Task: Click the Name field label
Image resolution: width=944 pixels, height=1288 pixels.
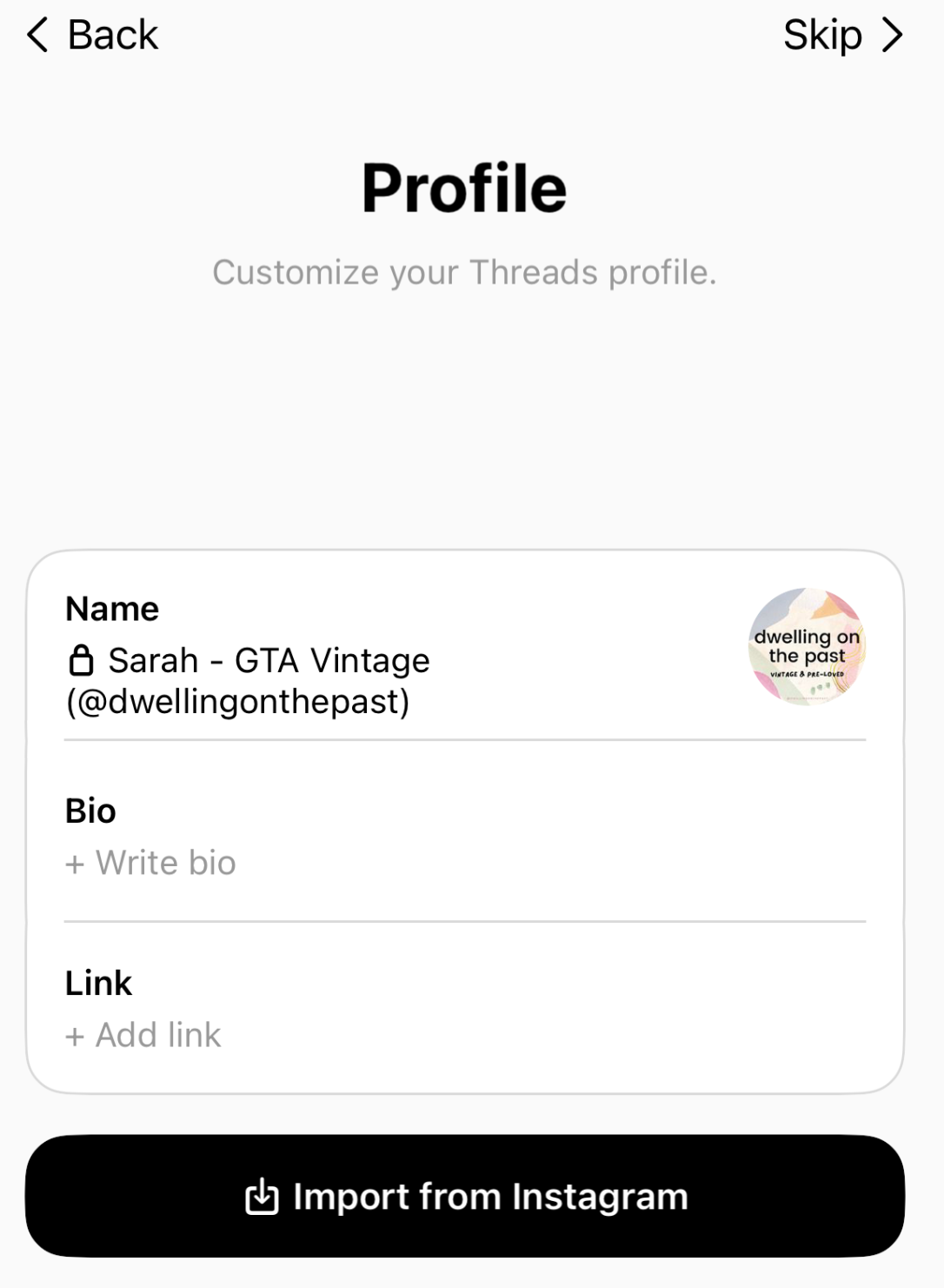Action: 112,609
